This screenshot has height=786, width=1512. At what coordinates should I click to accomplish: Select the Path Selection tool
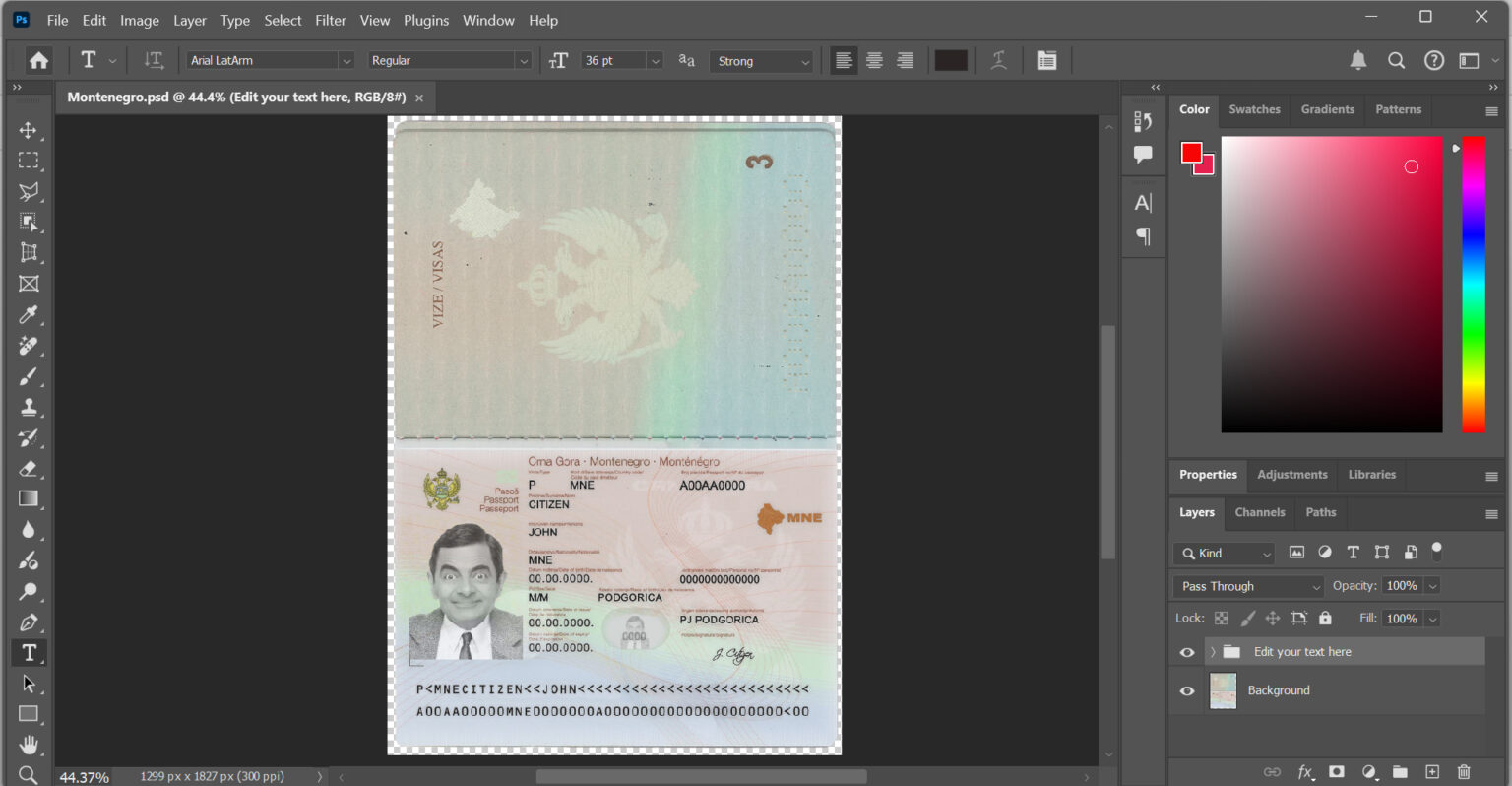click(29, 683)
